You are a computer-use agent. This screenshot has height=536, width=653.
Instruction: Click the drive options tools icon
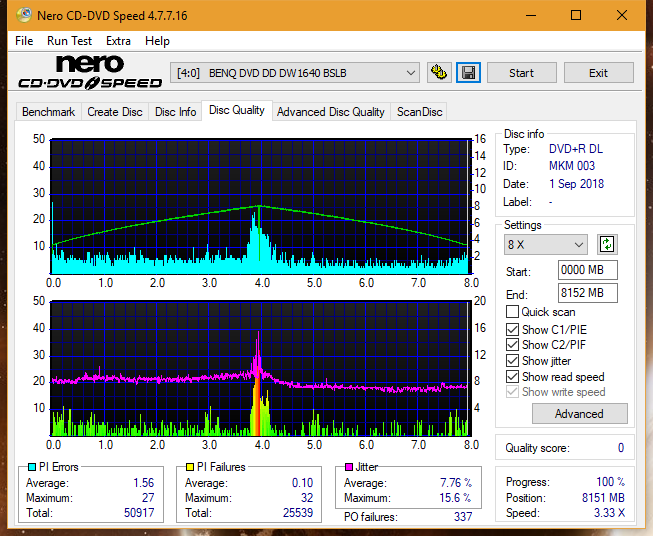439,73
